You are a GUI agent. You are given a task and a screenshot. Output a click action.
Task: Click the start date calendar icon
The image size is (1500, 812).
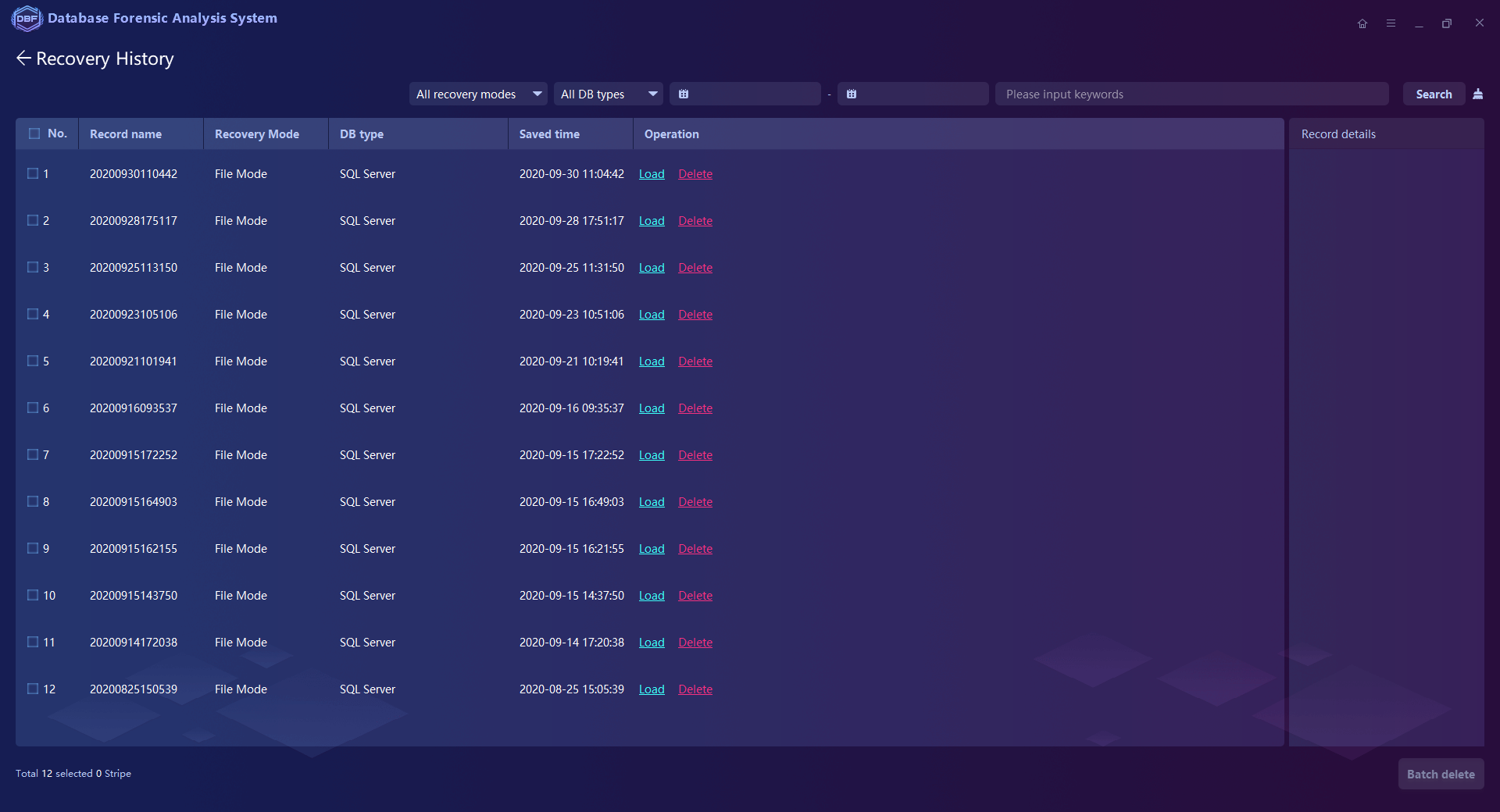684,94
